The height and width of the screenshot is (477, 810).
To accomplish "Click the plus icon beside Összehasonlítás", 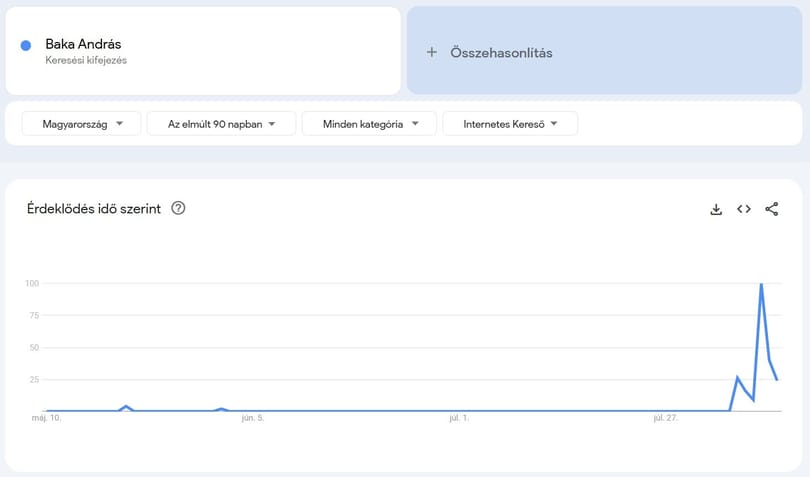I will coord(432,52).
